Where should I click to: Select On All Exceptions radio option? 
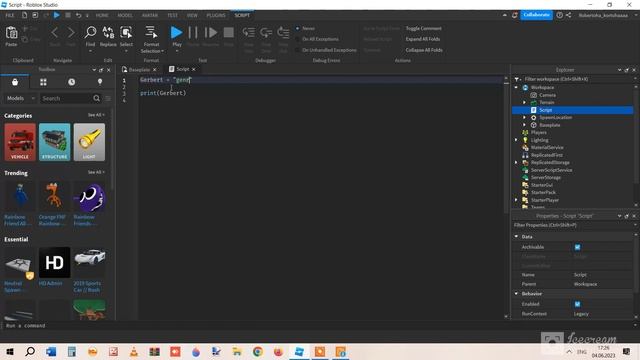tap(298, 39)
